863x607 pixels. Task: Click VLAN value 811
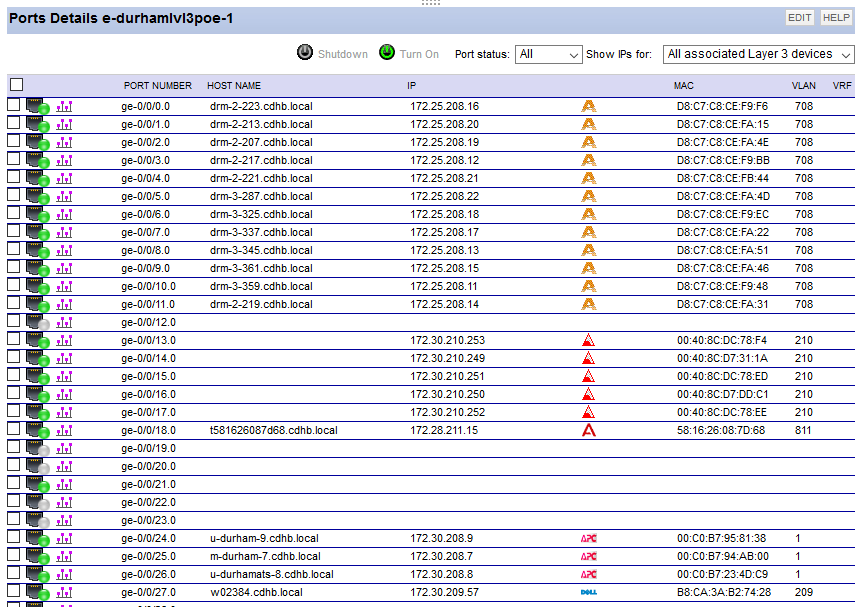coord(803,430)
